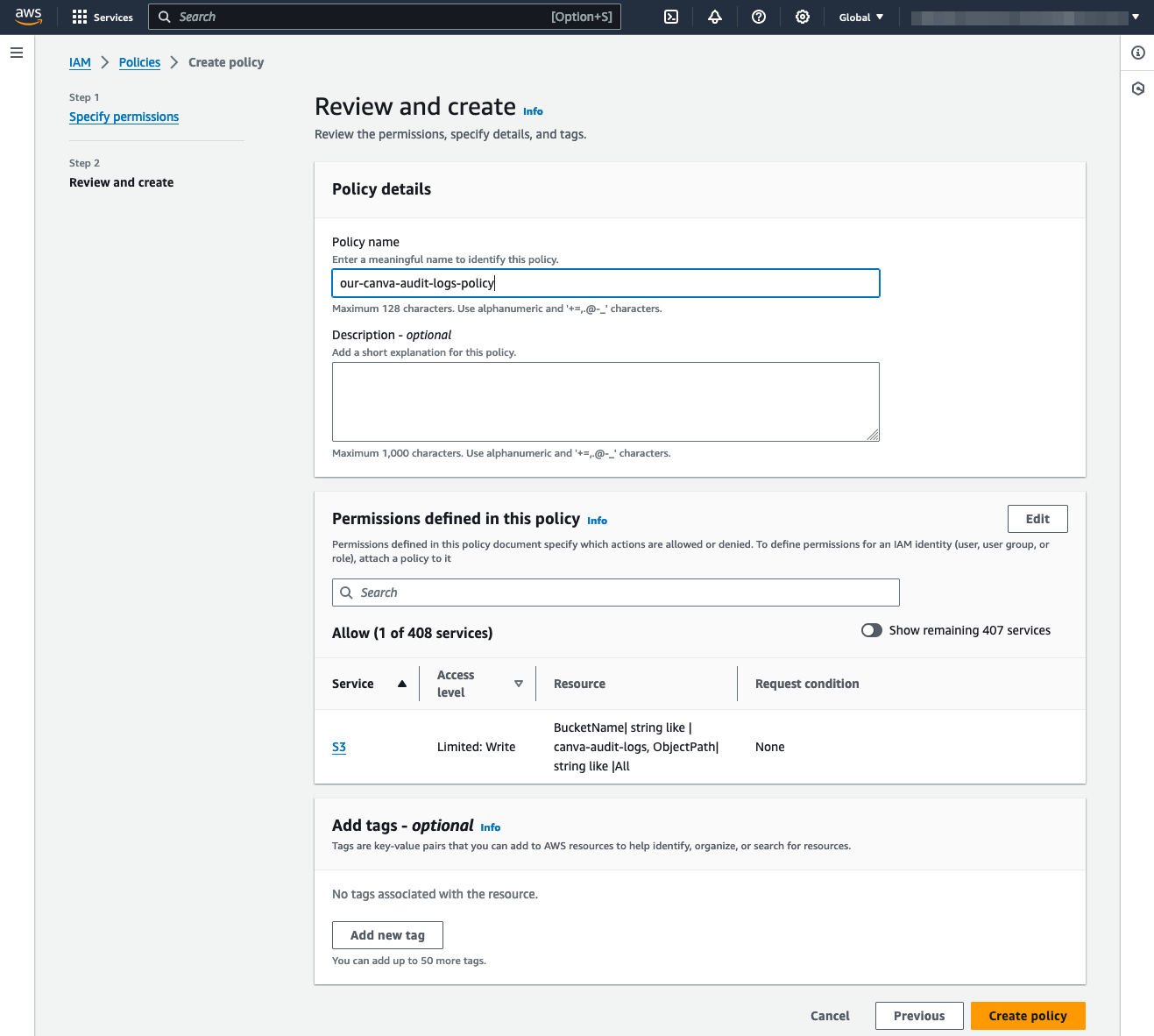
Task: Click the AWS logo home icon
Action: click(x=28, y=17)
